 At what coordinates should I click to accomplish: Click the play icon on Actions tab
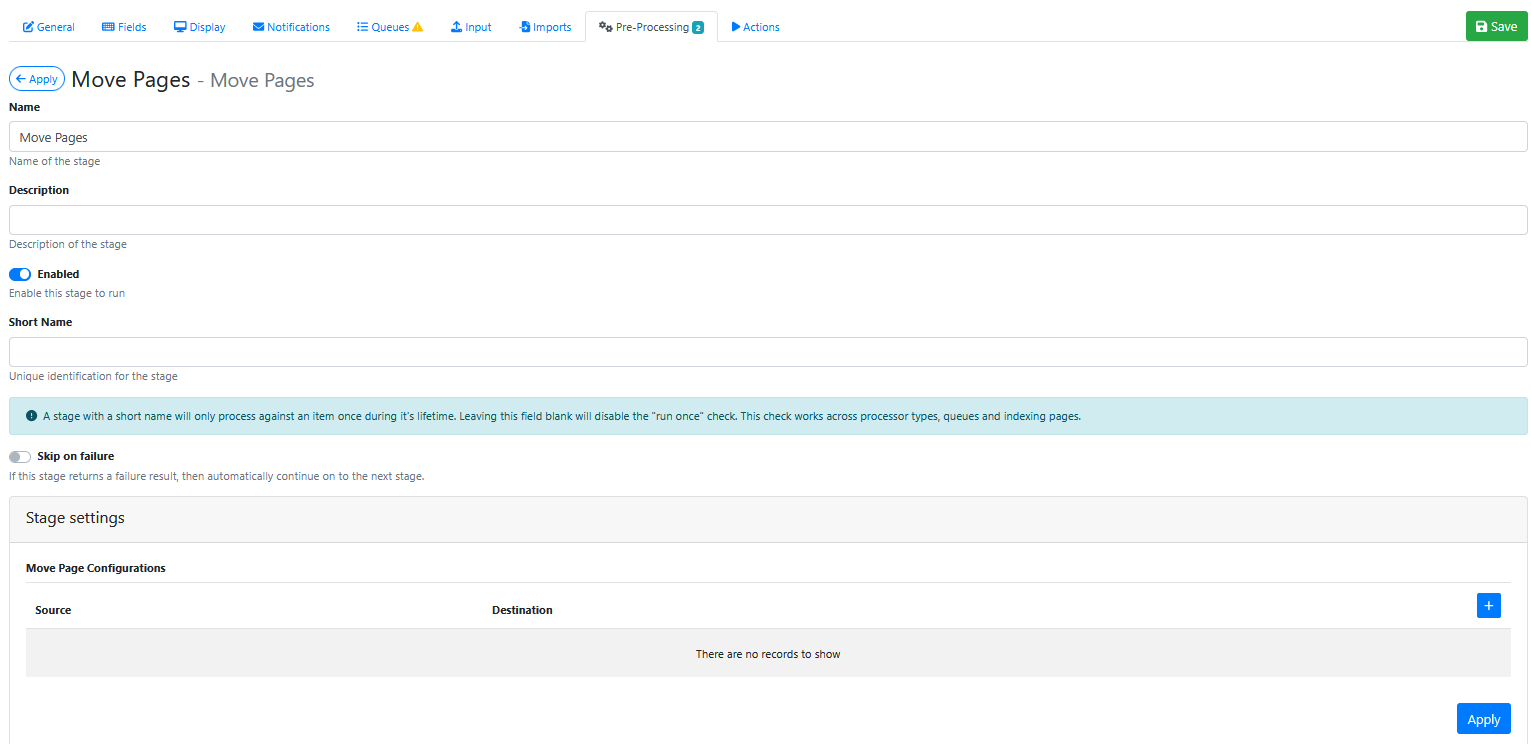[736, 27]
